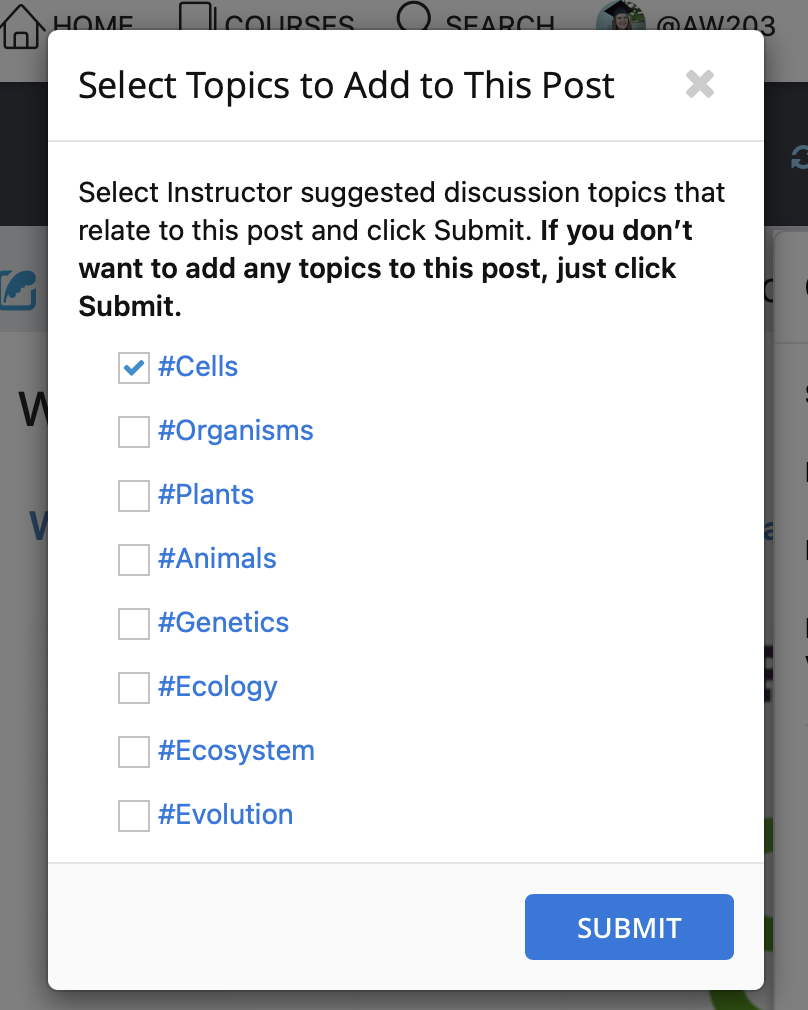Open the @AW203 profile avatar
The height and width of the screenshot is (1010, 808).
point(620,17)
